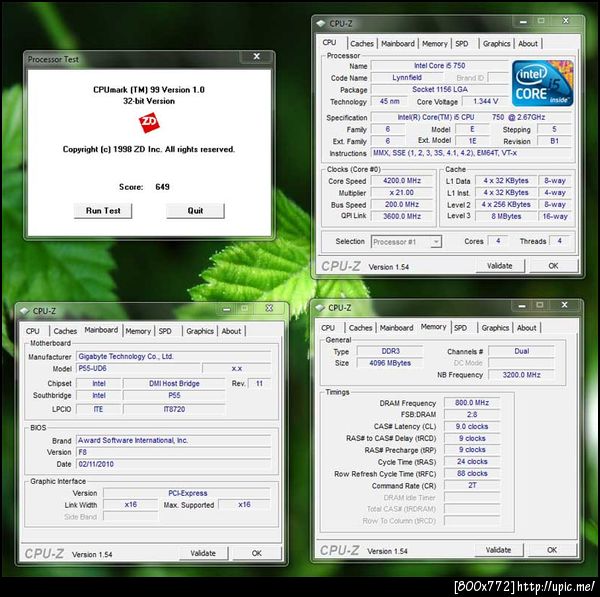
Task: Close the CPU-Z CPU tab window
Action: 566,21
